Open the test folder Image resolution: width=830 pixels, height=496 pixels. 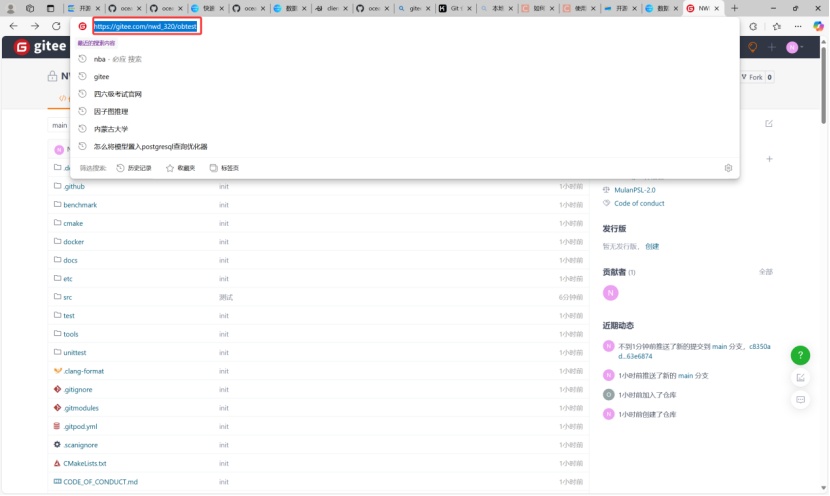69,315
